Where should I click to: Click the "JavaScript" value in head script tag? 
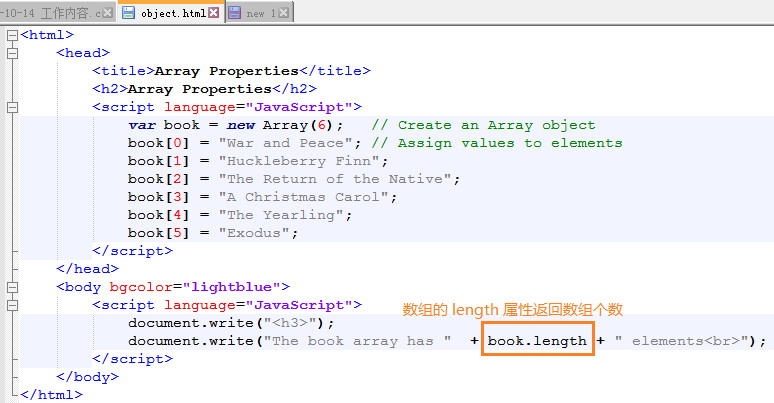(299, 107)
